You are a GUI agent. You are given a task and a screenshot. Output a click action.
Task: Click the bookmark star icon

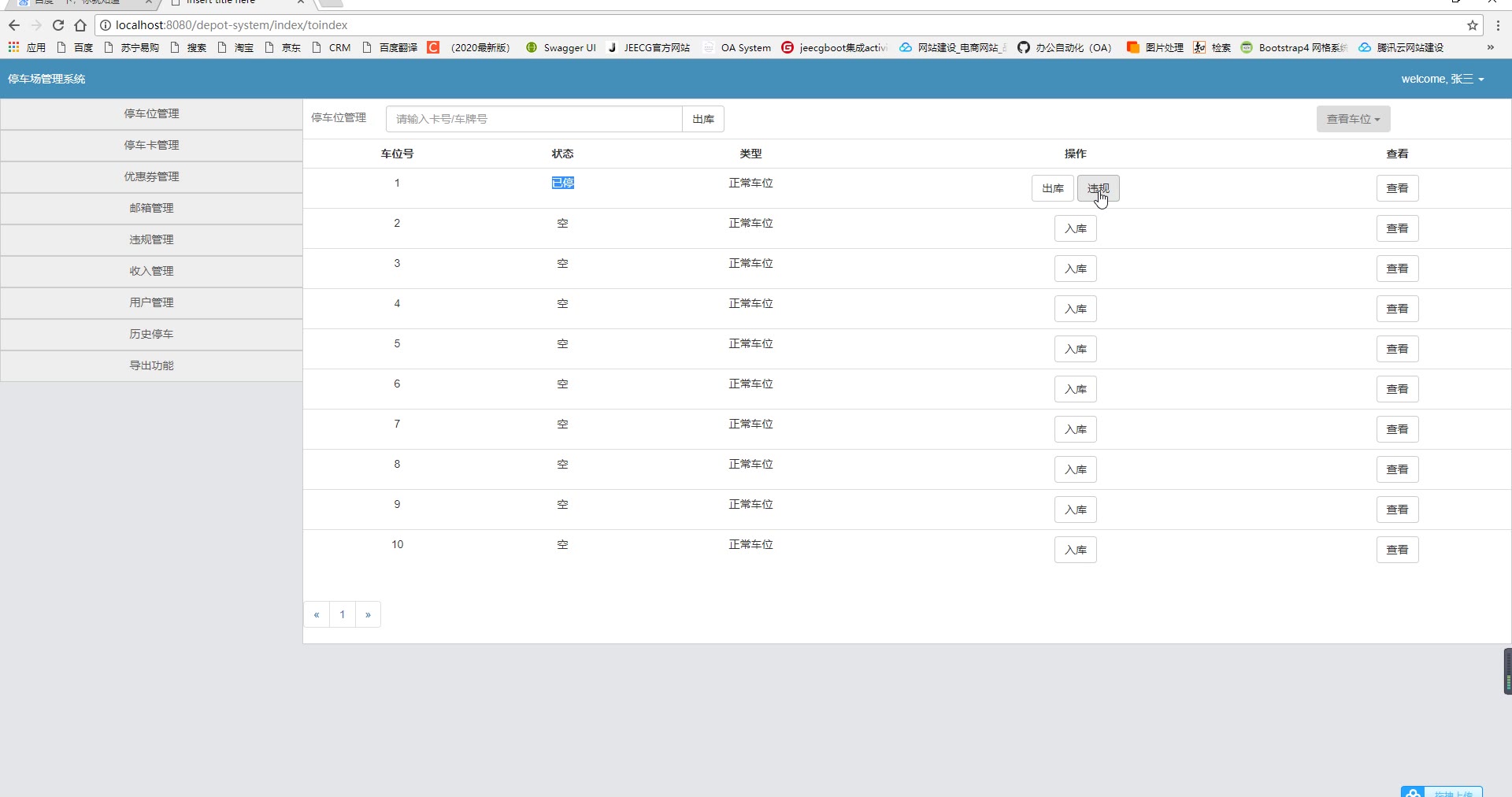(x=1472, y=25)
